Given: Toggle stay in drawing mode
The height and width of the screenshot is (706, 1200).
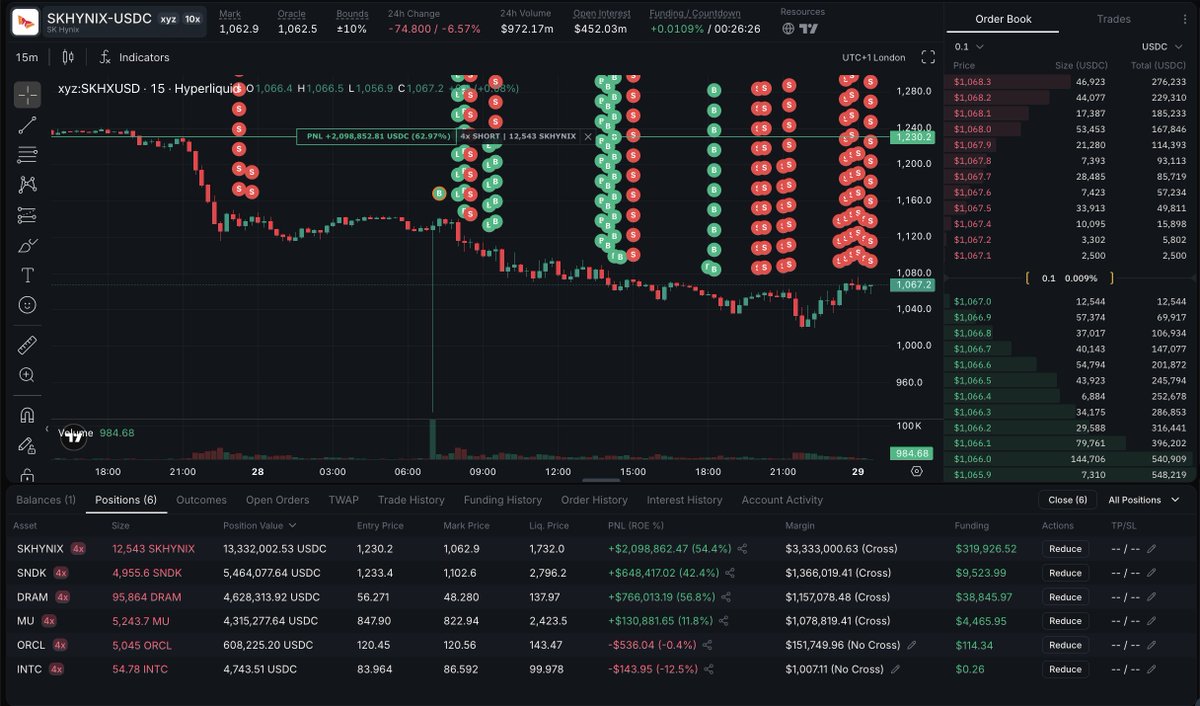Looking at the screenshot, I should pos(28,445).
